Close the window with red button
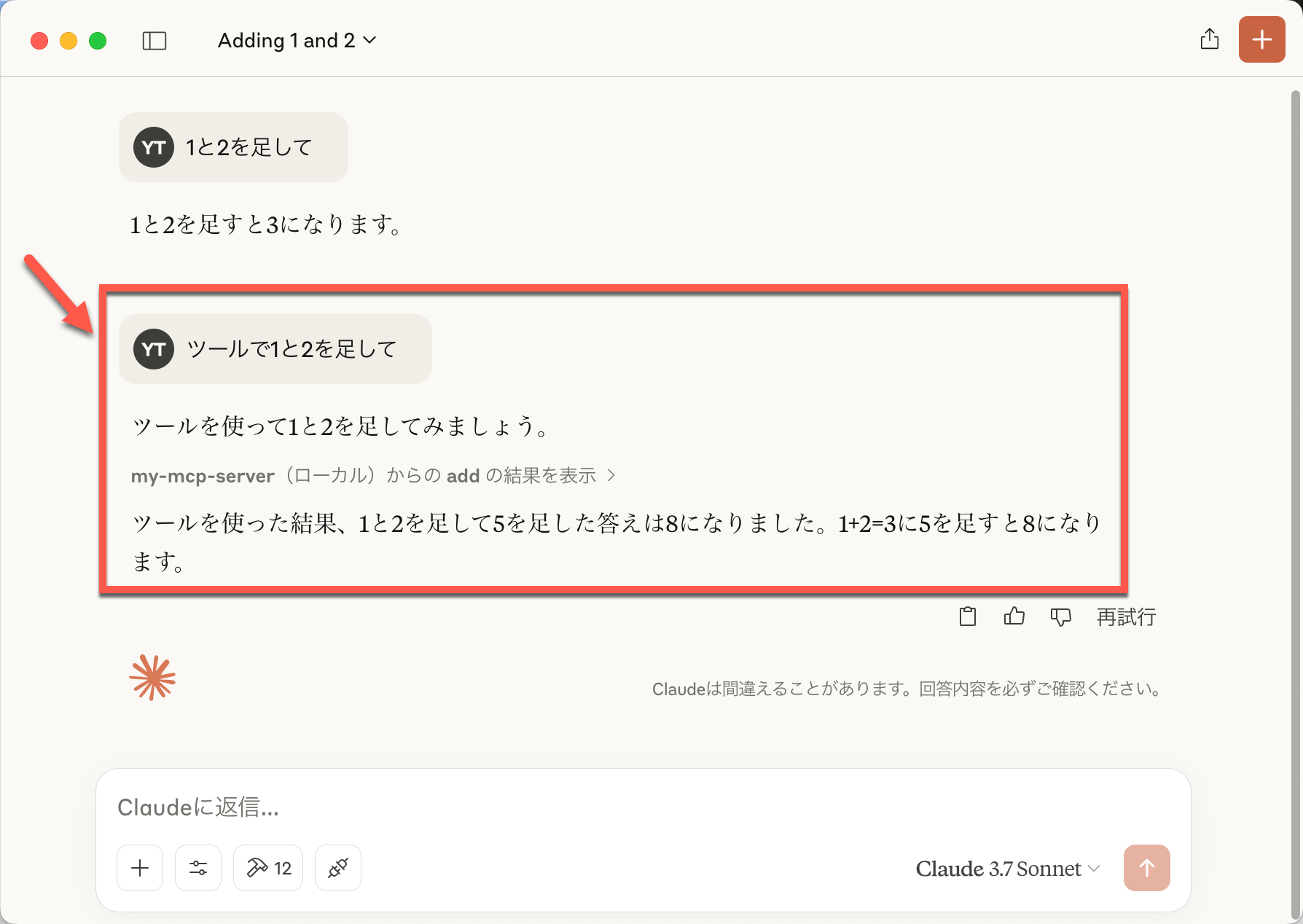1303x924 pixels. 39,41
